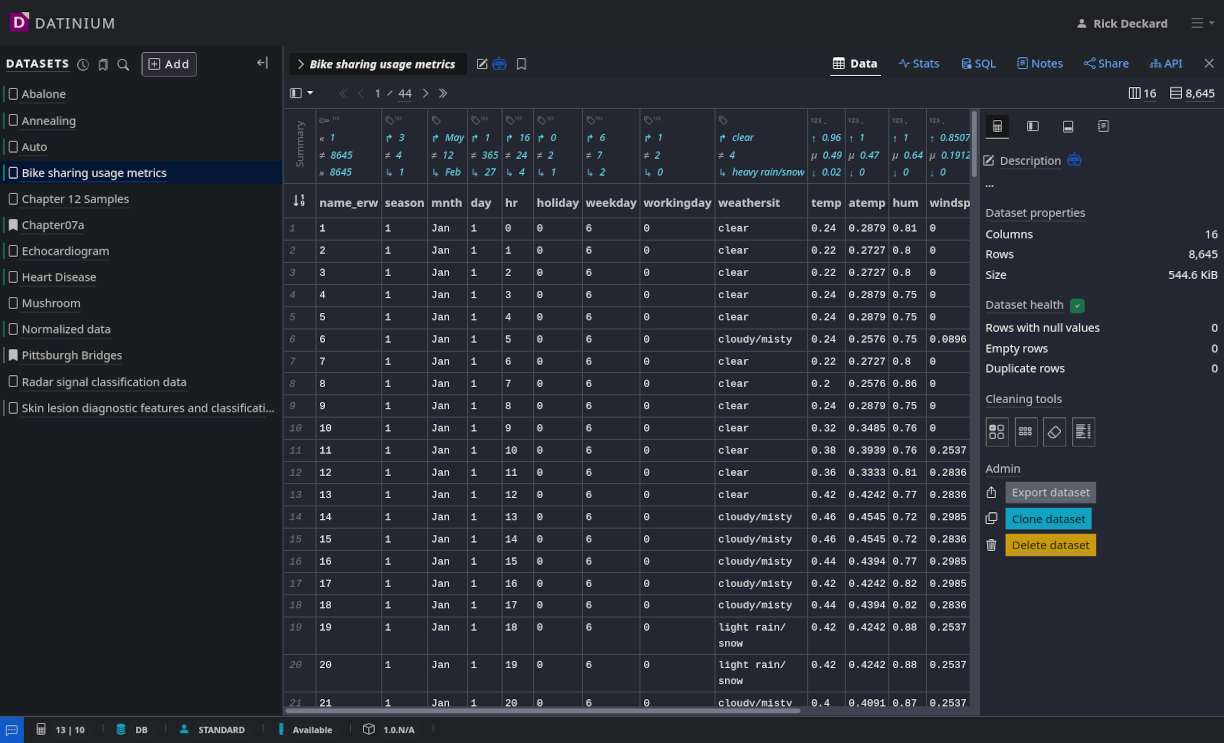Click the chat icon in the status bar
The width and height of the screenshot is (1224, 743).
[11, 730]
